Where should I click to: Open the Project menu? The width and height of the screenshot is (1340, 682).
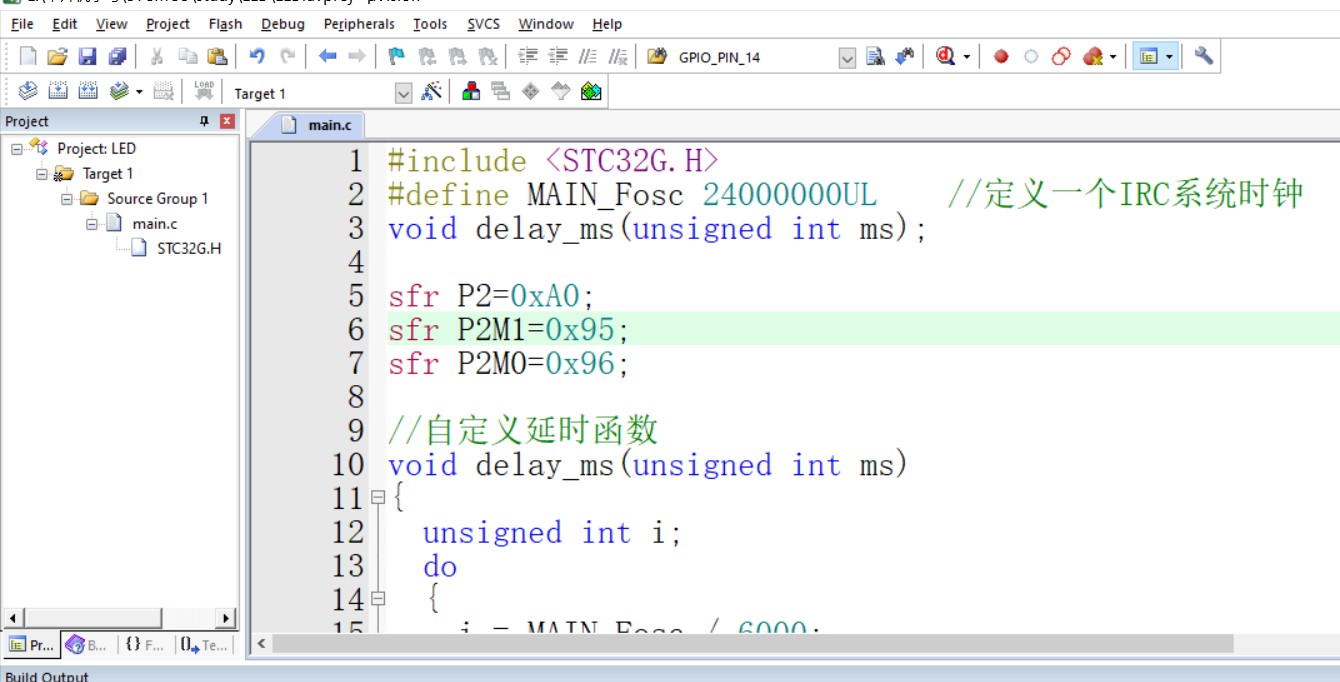168,23
